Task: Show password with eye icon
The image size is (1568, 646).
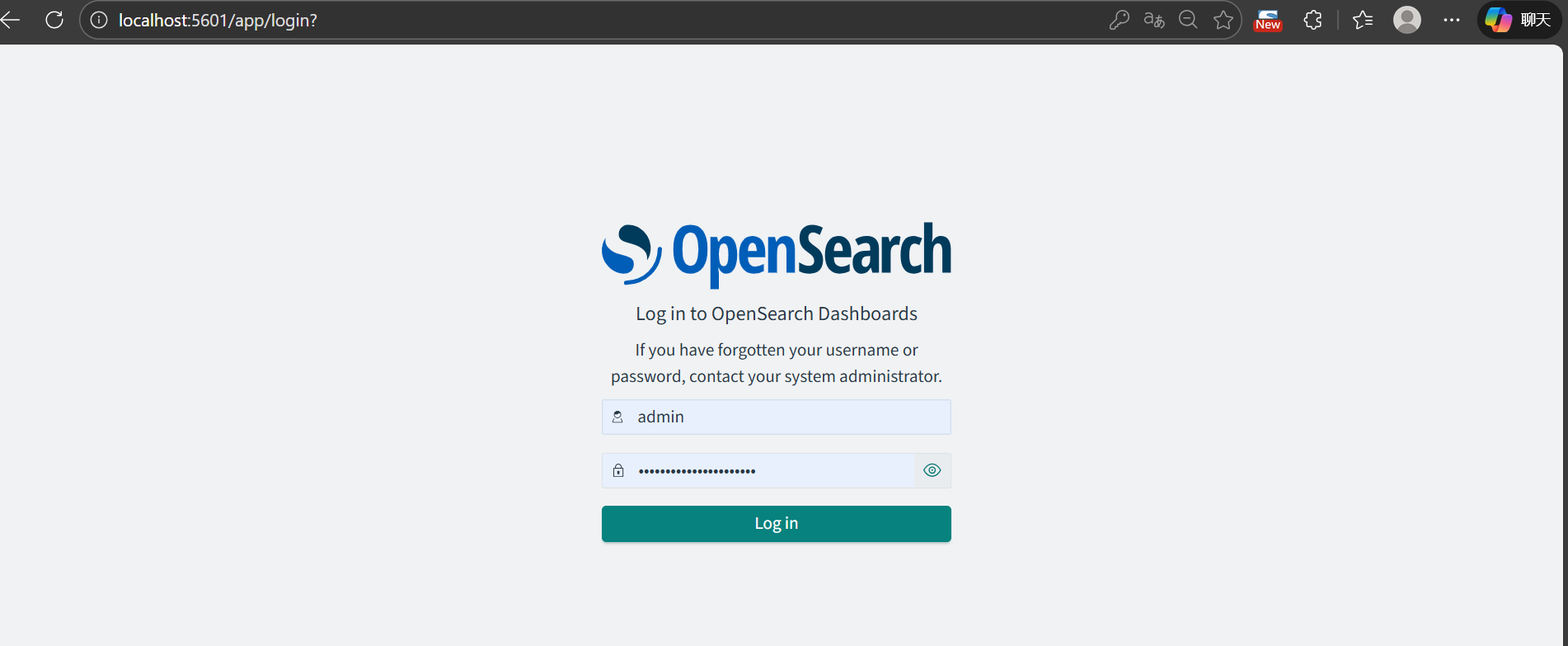Action: click(932, 470)
